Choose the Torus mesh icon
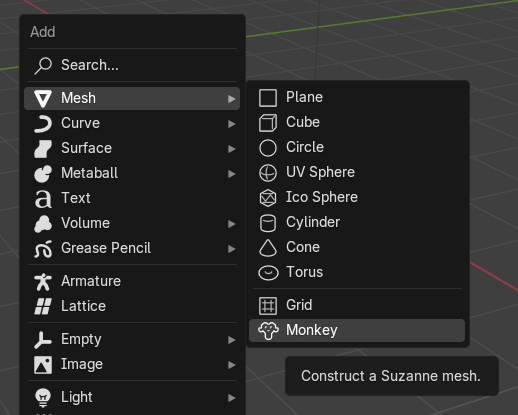The image size is (518, 415). click(268, 273)
